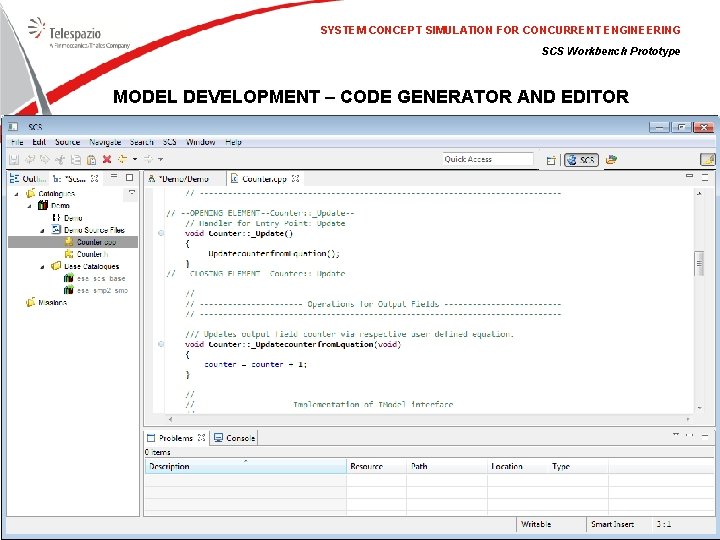Image resolution: width=720 pixels, height=540 pixels.
Task: Minimize the editor area
Action: coord(689,176)
